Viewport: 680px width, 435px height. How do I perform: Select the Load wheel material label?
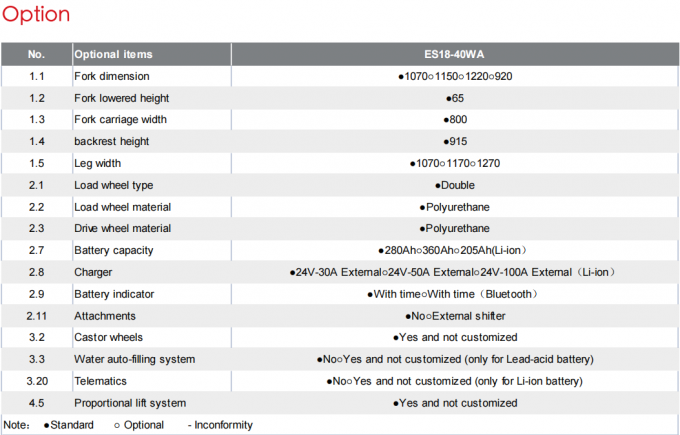[123, 207]
